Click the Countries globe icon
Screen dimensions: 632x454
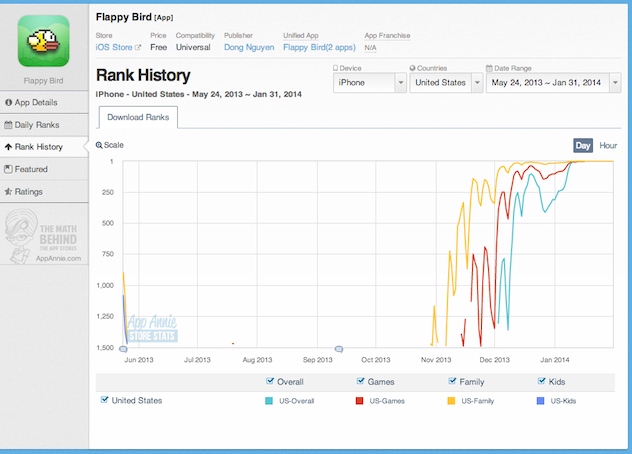click(x=412, y=68)
